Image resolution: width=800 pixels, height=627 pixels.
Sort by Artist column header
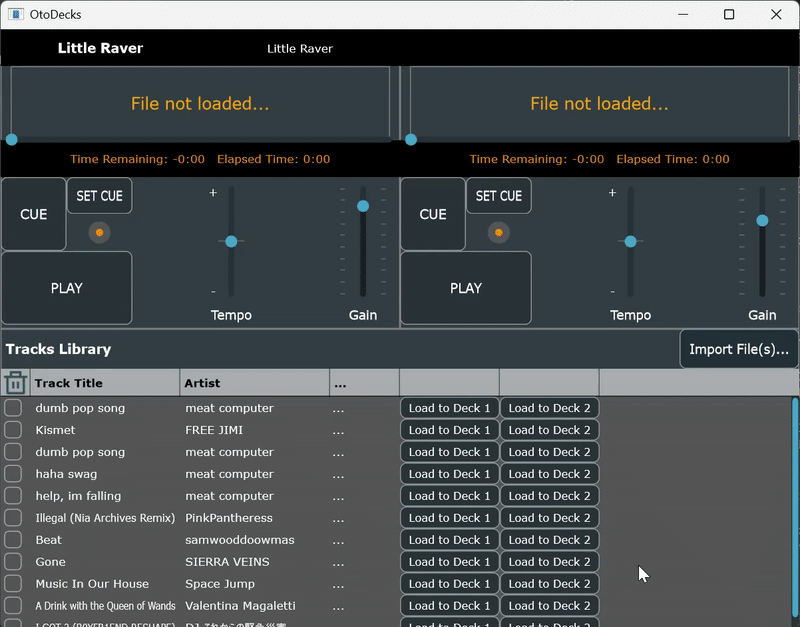tap(255, 383)
